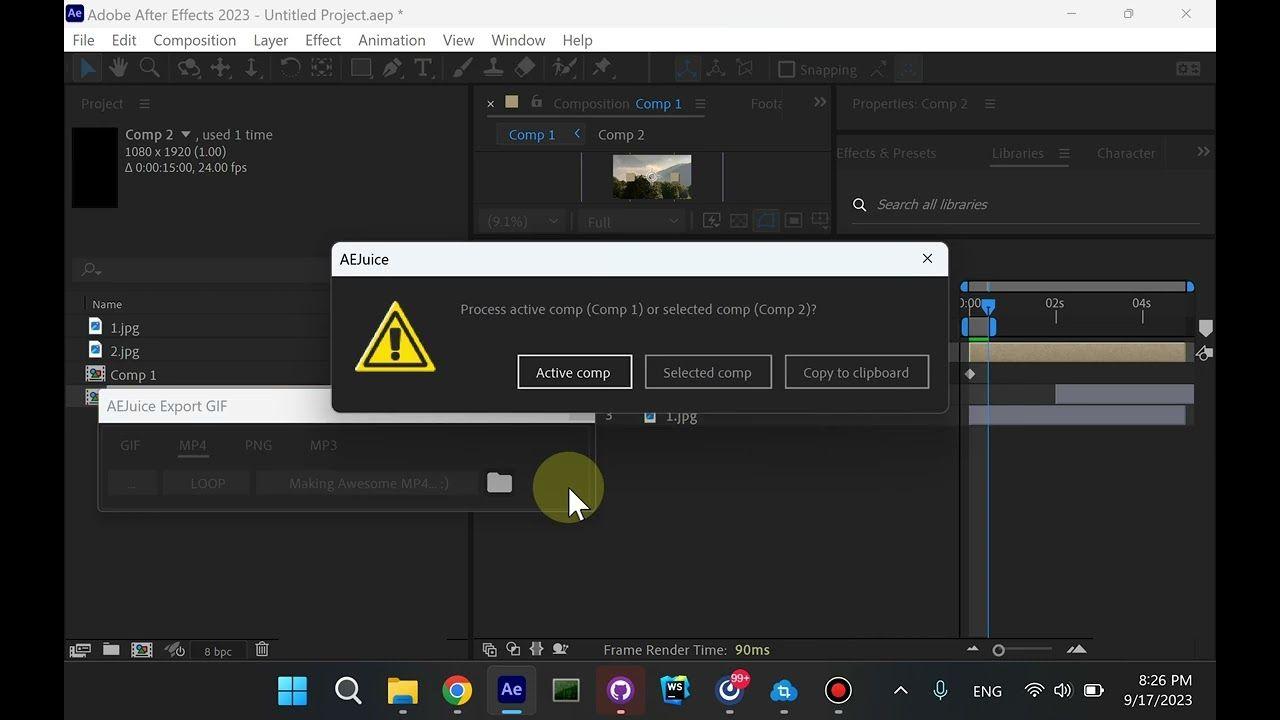Viewport: 1280px width, 720px height.
Task: Click the Local Axis Mode icon
Action: click(x=686, y=69)
